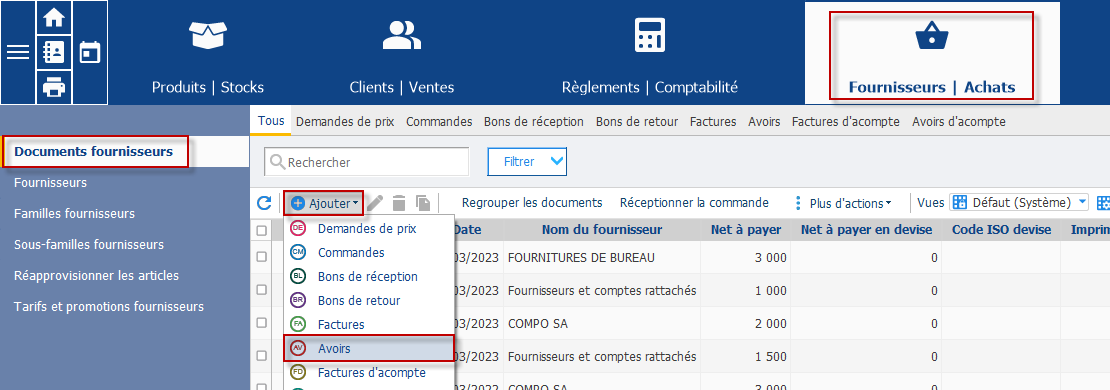Image resolution: width=1110 pixels, height=390 pixels.
Task: Open the Défaut (Système) views combo box
Action: [x=1019, y=203]
